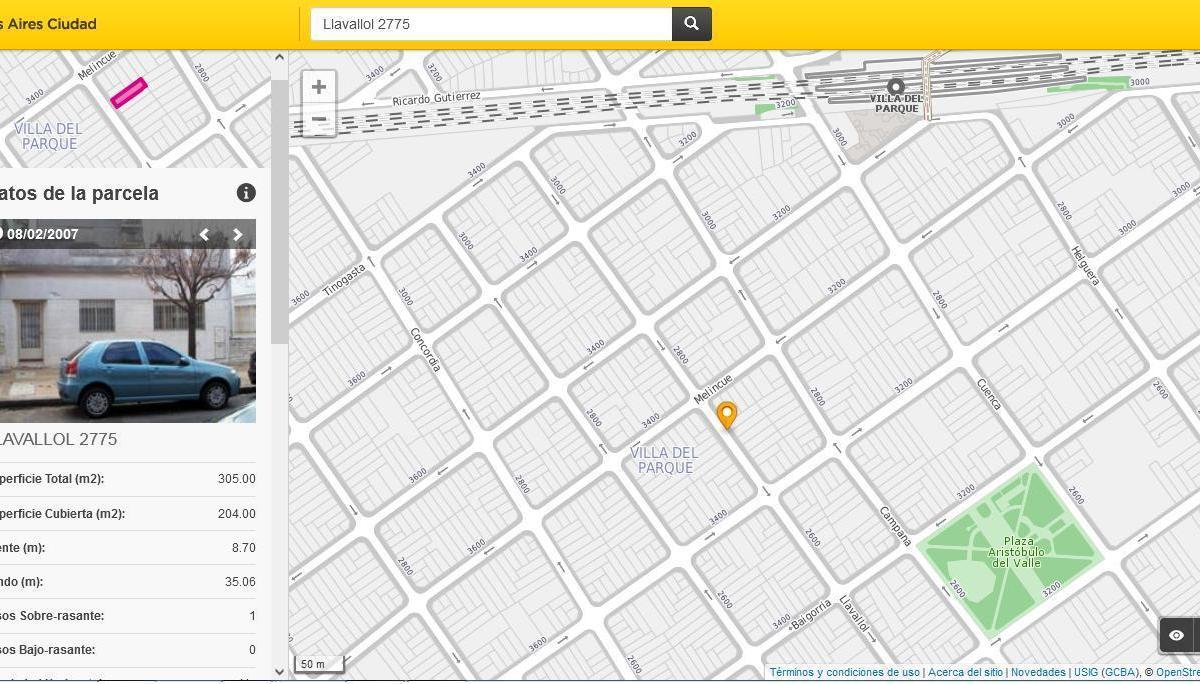This screenshot has height=684, width=1200.
Task: Zoom out with the minus button
Action: pyautogui.click(x=319, y=119)
